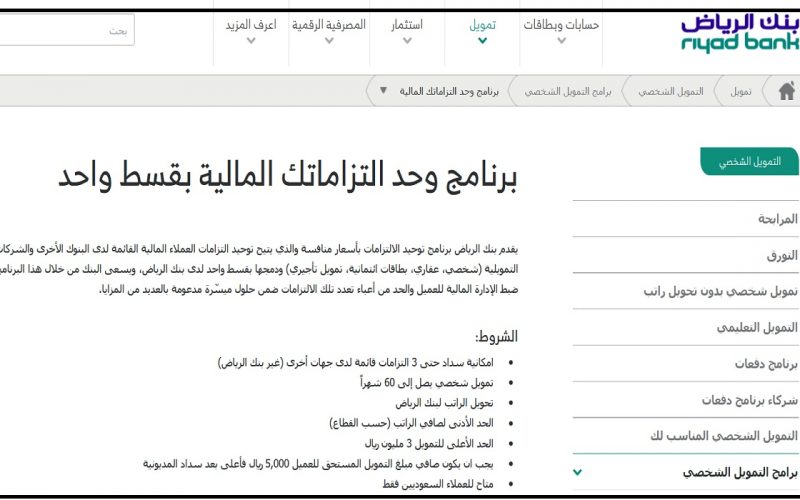Open breadcrumb dropdown triangle arrow
This screenshot has height=500, width=800.
click(x=383, y=90)
